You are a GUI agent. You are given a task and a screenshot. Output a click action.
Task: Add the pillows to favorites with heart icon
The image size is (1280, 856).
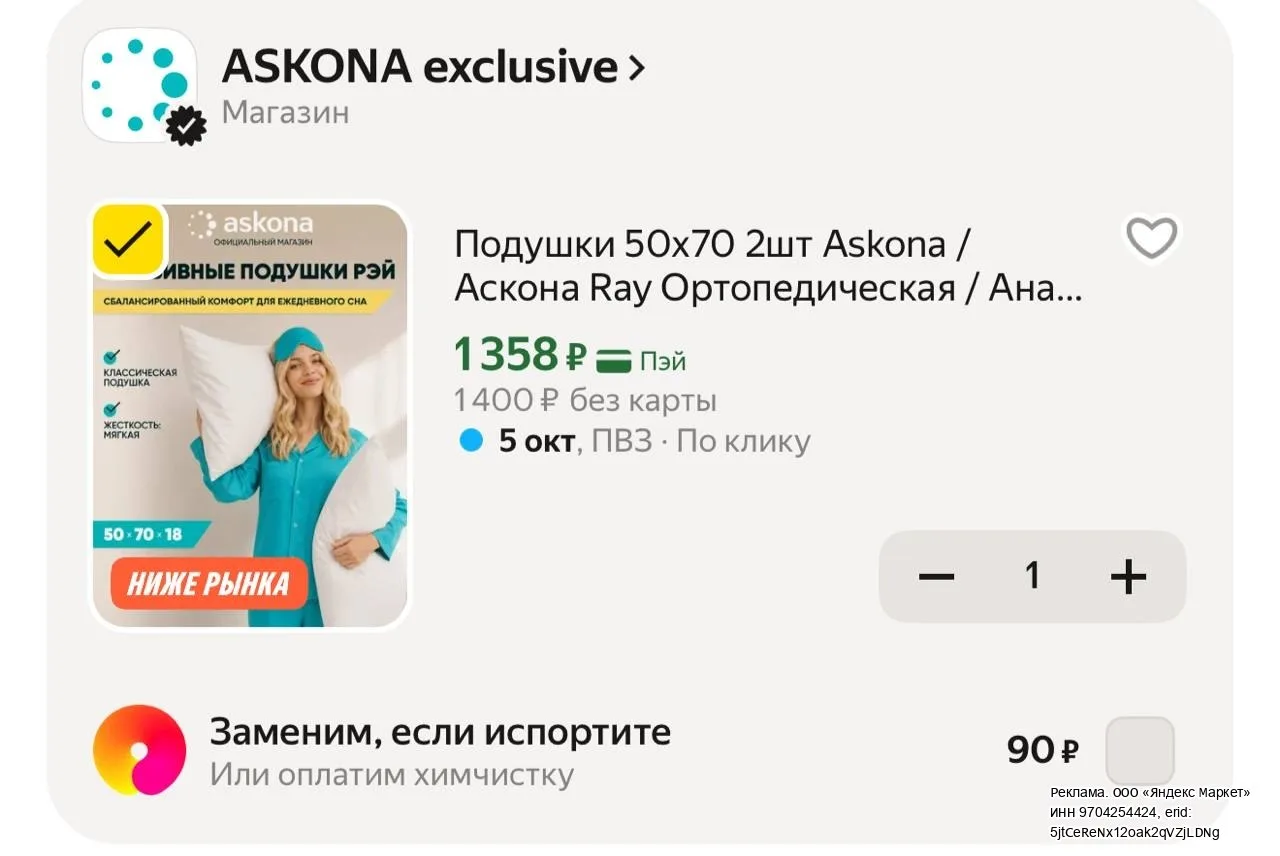1151,238
